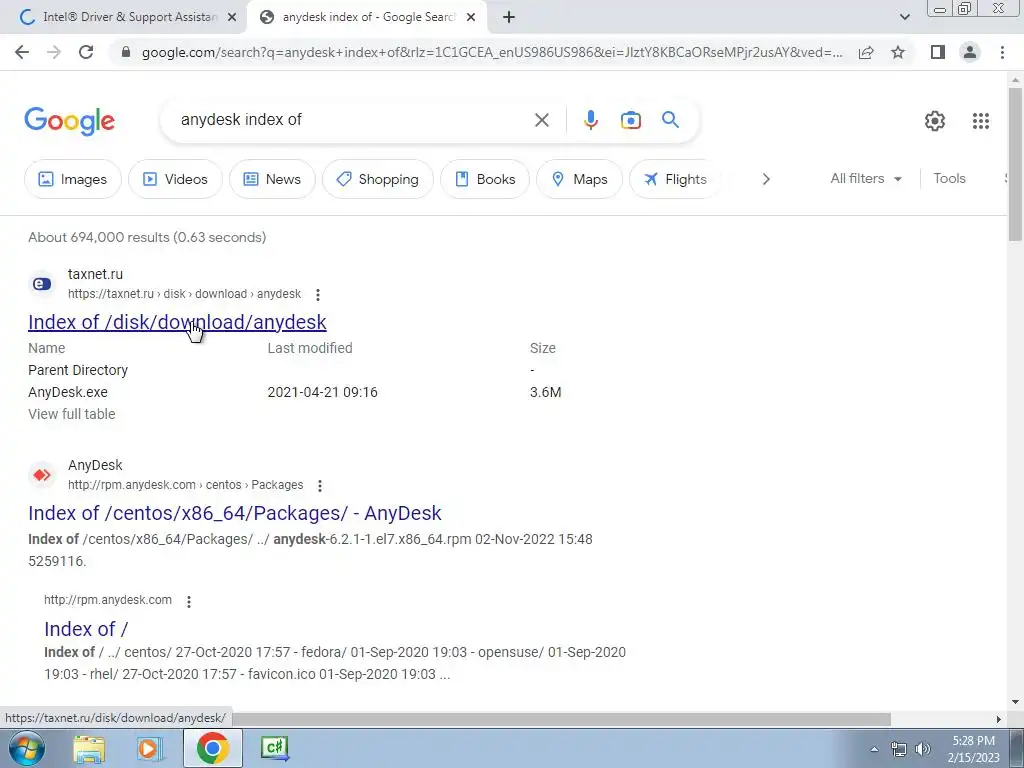
Task: Click the 2021-04-21 09:16 date cell
Action: [x=323, y=392]
